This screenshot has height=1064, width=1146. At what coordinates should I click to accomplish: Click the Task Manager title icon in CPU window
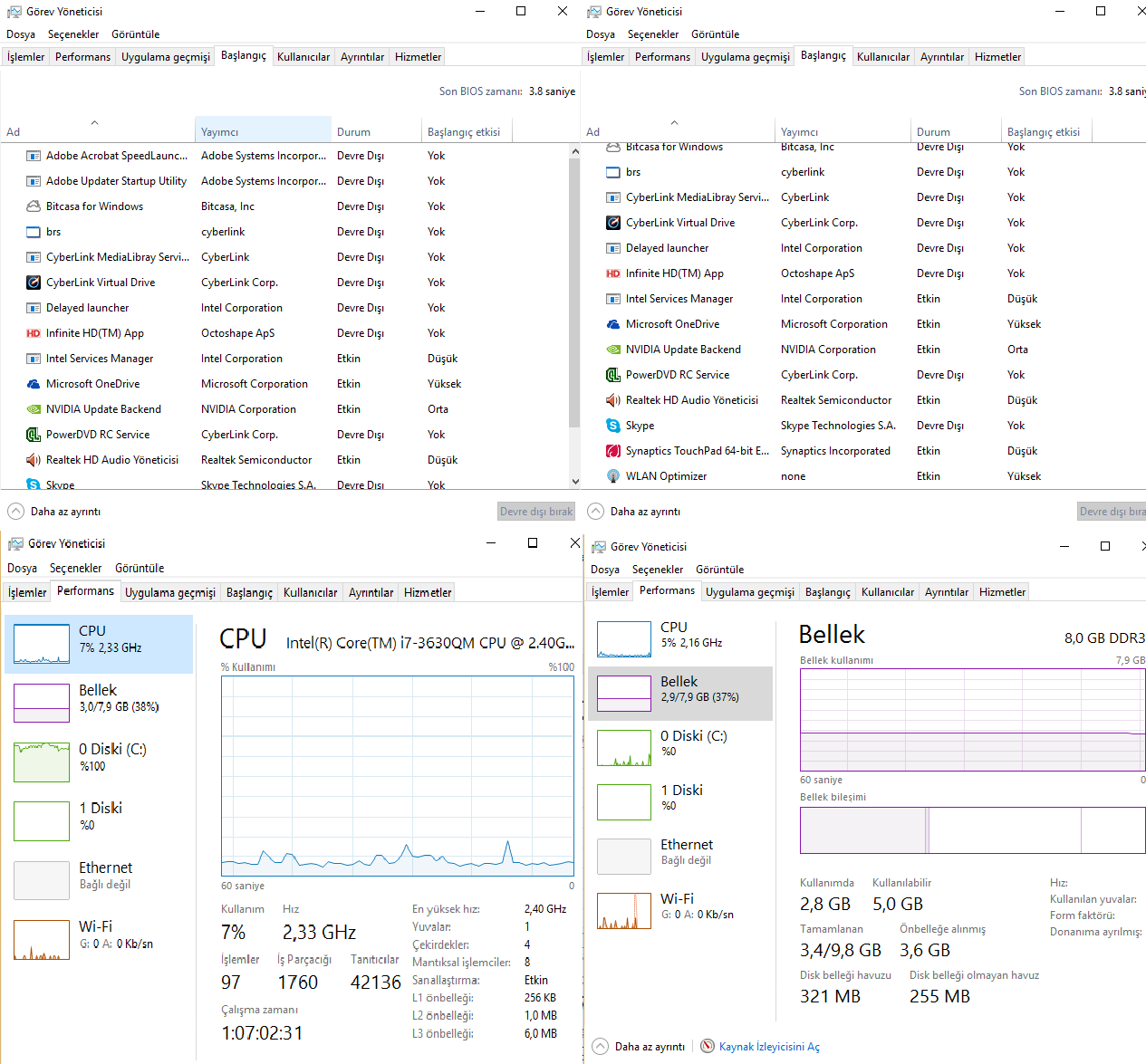15,543
